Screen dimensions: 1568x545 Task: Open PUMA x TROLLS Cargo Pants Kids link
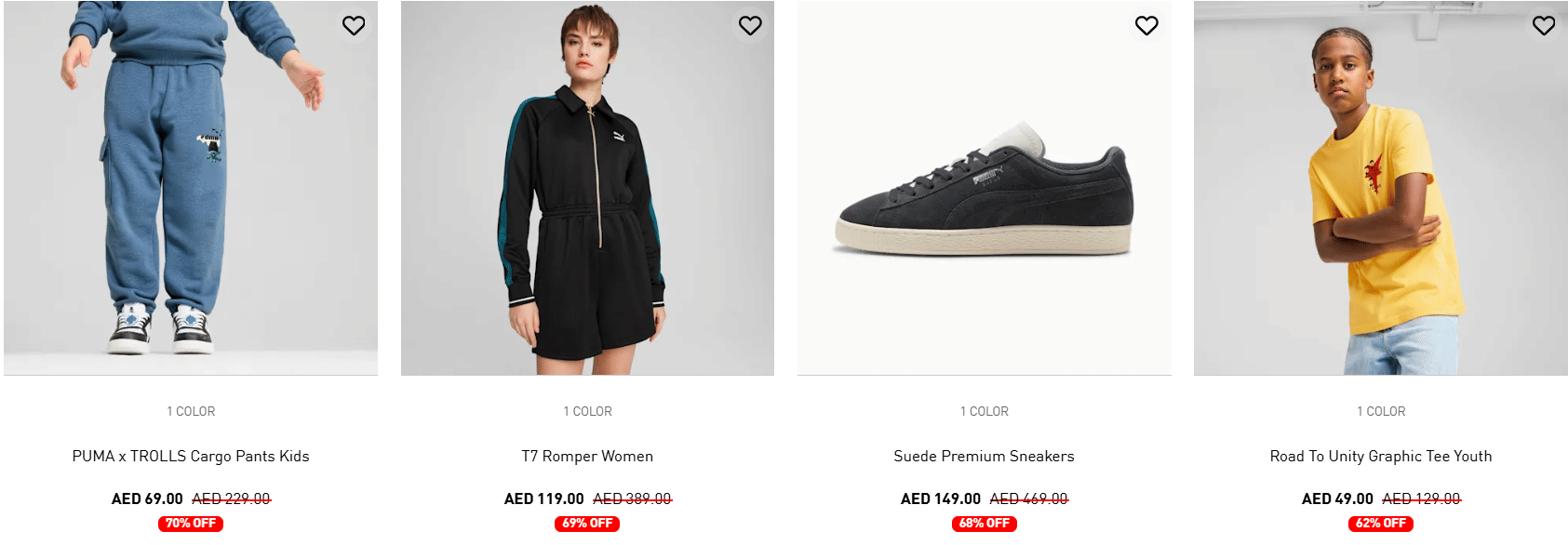pos(191,457)
